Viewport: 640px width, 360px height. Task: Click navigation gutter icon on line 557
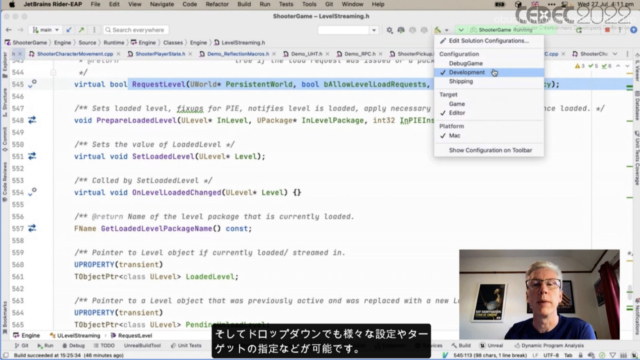[32, 228]
